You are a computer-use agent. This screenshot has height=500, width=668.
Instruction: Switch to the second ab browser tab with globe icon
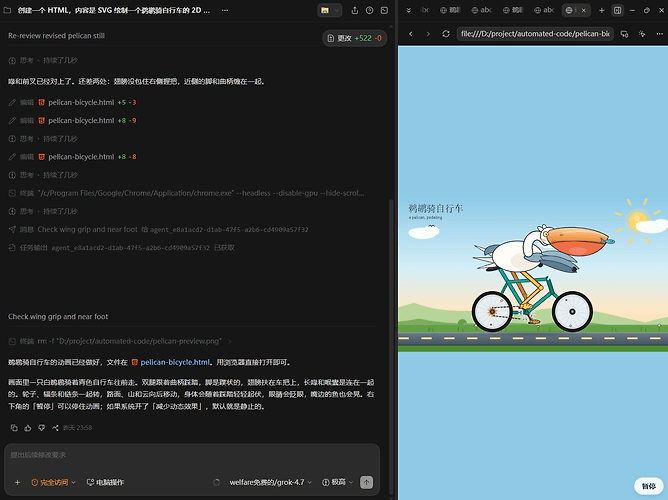click(544, 10)
